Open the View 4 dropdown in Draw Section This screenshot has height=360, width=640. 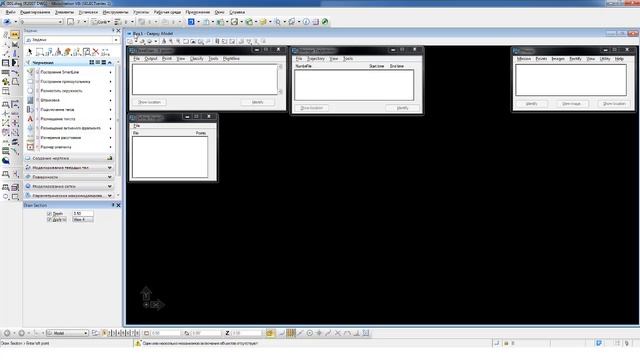point(82,219)
